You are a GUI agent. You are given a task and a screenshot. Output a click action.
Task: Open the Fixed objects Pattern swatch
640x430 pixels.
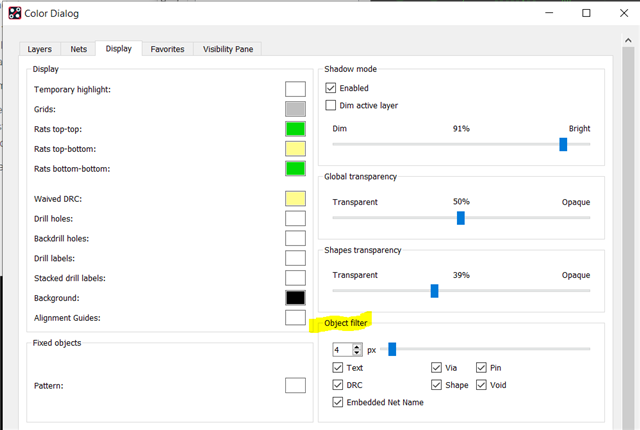tap(295, 385)
